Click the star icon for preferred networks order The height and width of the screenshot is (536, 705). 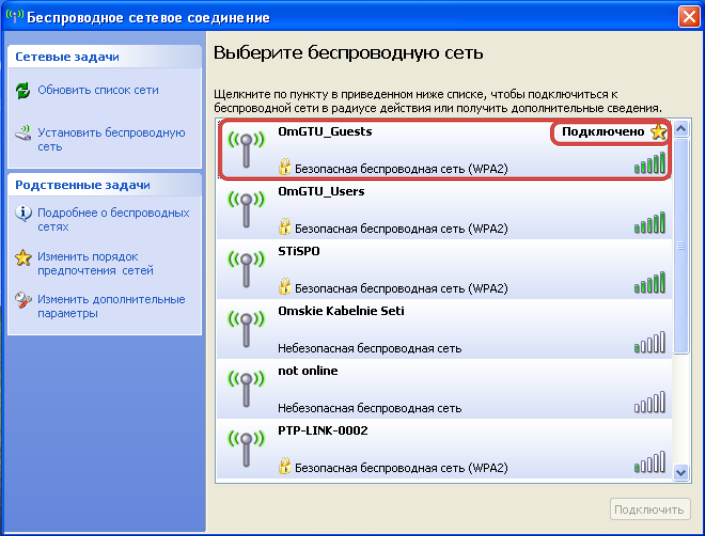(23, 258)
